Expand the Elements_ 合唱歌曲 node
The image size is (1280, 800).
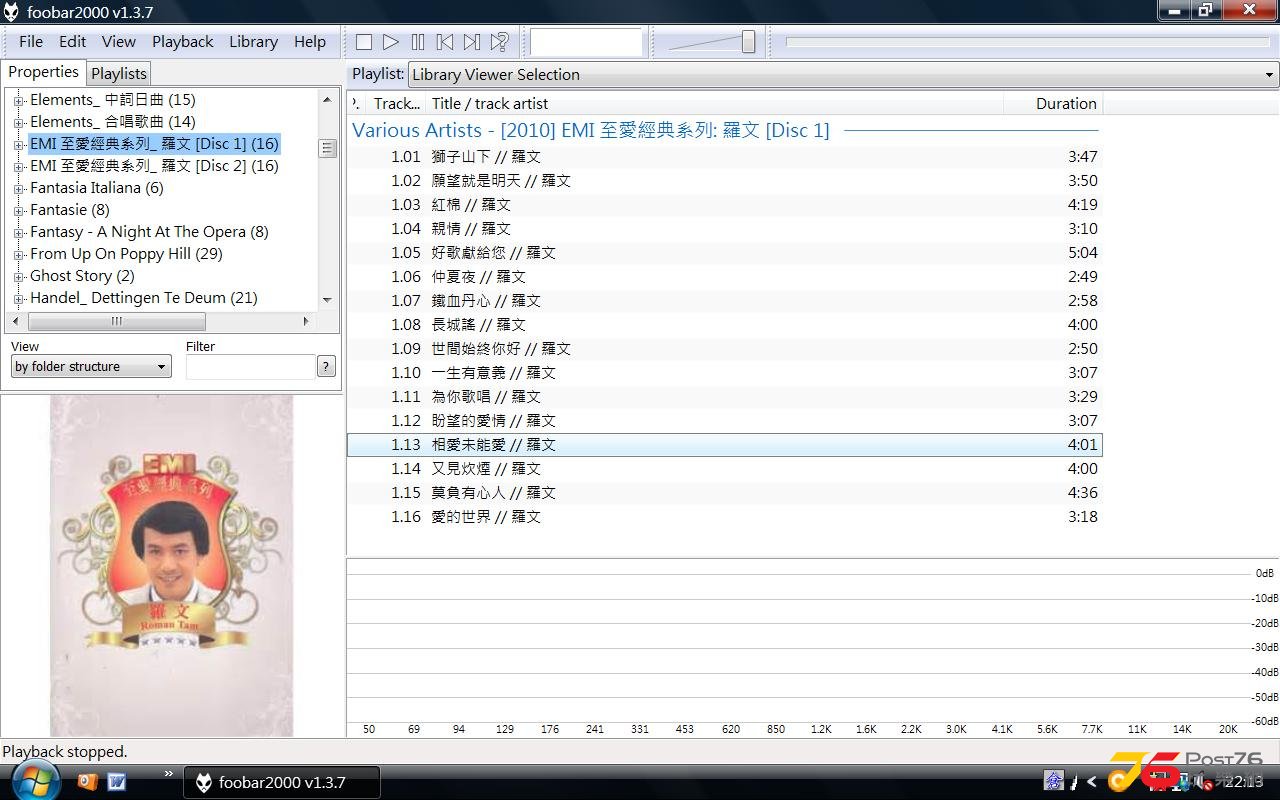[19, 122]
